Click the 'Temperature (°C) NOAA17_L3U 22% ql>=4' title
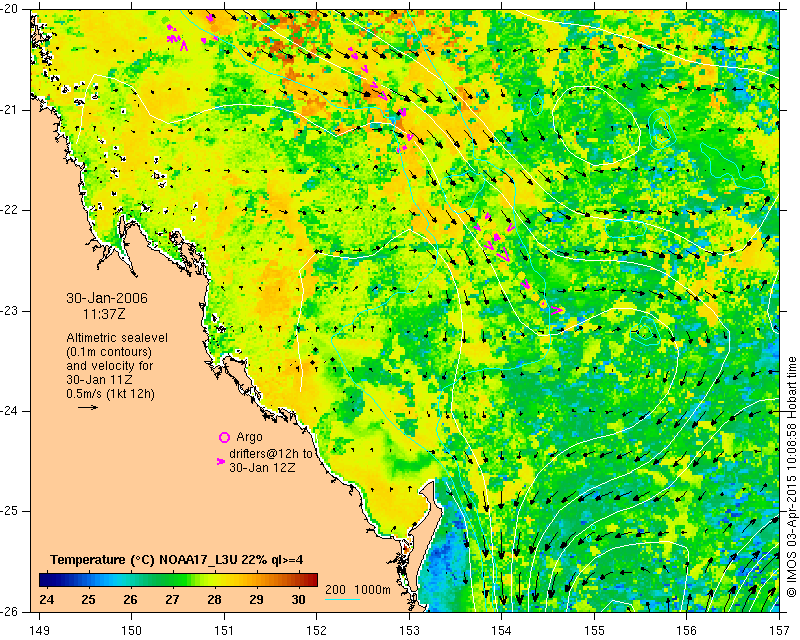Viewport: 800px width, 640px height. pyautogui.click(x=177, y=560)
